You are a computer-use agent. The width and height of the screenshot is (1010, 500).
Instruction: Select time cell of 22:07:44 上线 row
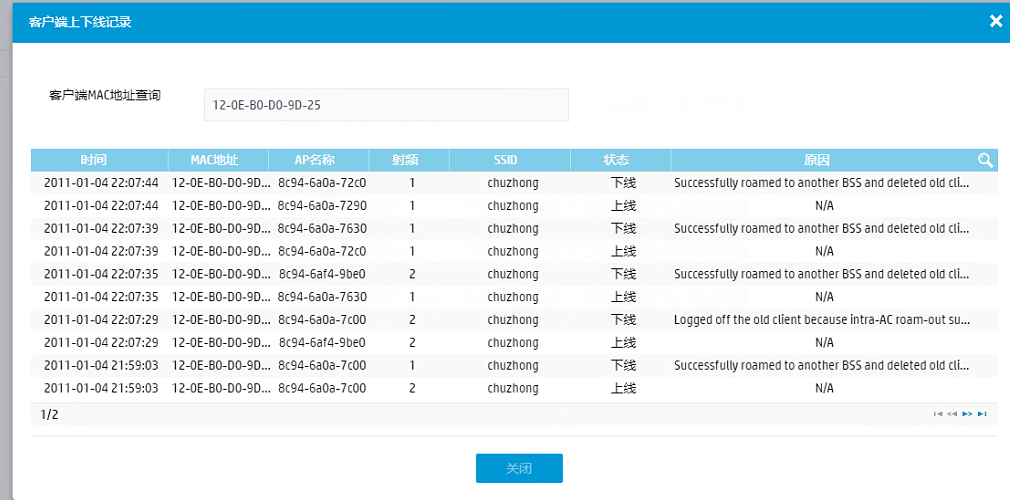pyautogui.click(x=101, y=206)
